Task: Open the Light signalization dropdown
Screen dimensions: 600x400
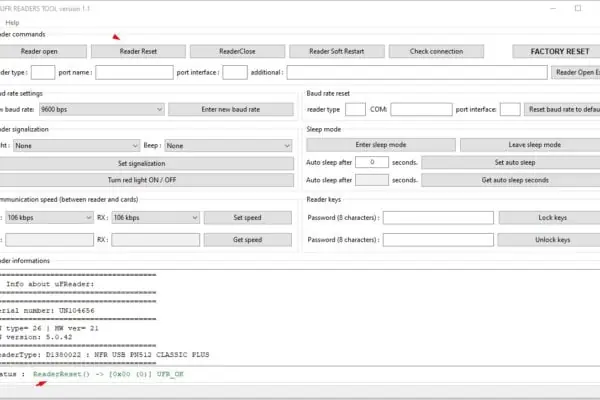Action: coord(76,146)
